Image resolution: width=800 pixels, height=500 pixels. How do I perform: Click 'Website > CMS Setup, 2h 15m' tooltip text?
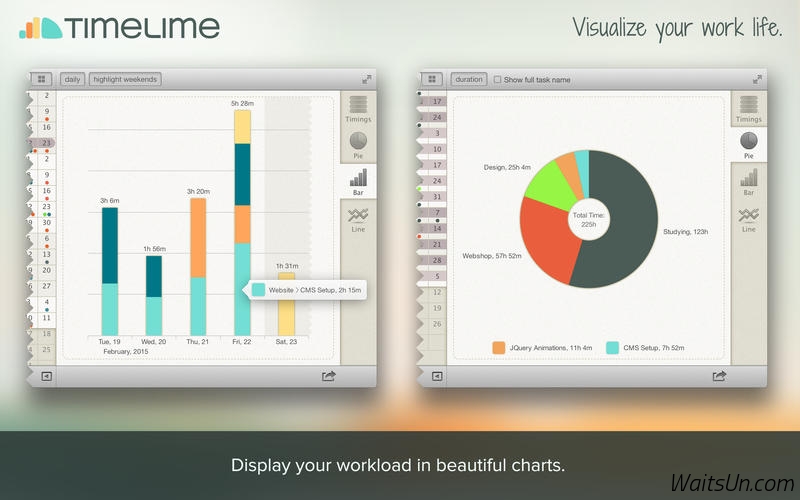click(x=315, y=290)
